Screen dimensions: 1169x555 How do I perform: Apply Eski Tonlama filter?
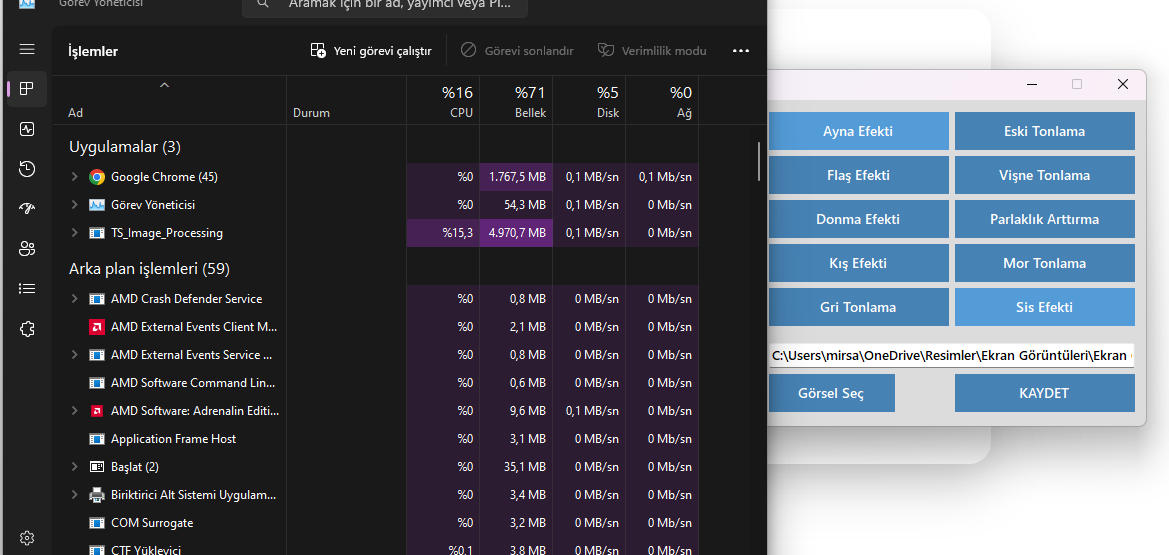1044,131
